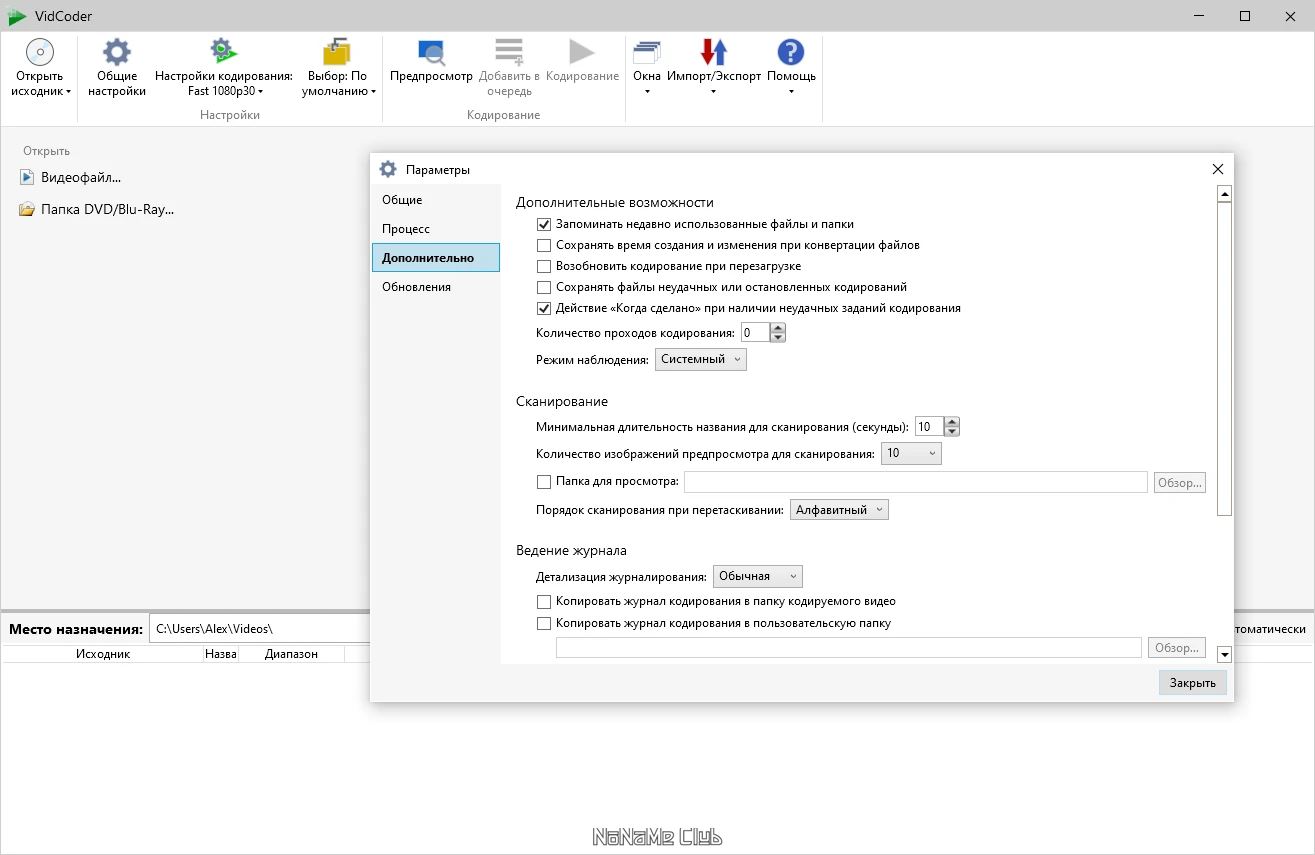Open Режим наблюдения Системный dropdown

click(701, 359)
